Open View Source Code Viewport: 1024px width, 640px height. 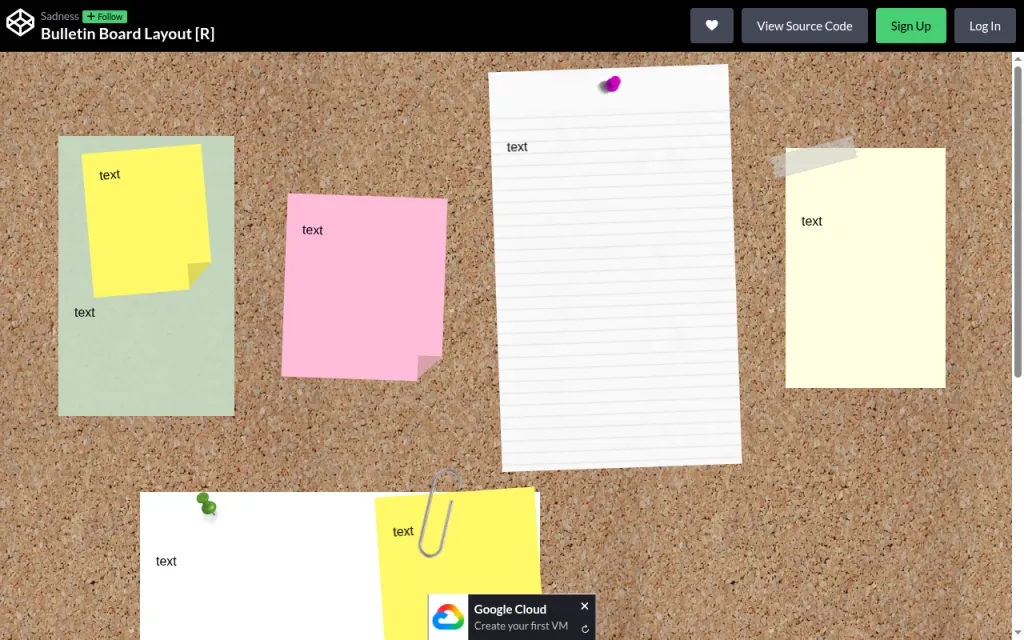(x=805, y=25)
